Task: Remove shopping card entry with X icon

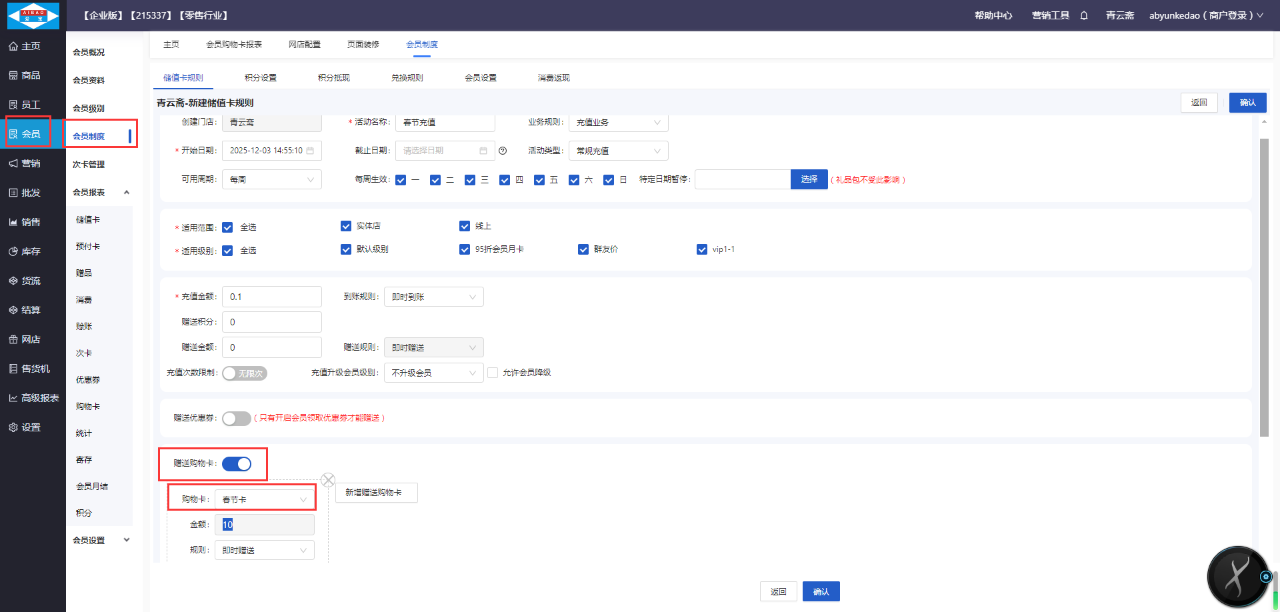Action: pyautogui.click(x=327, y=480)
